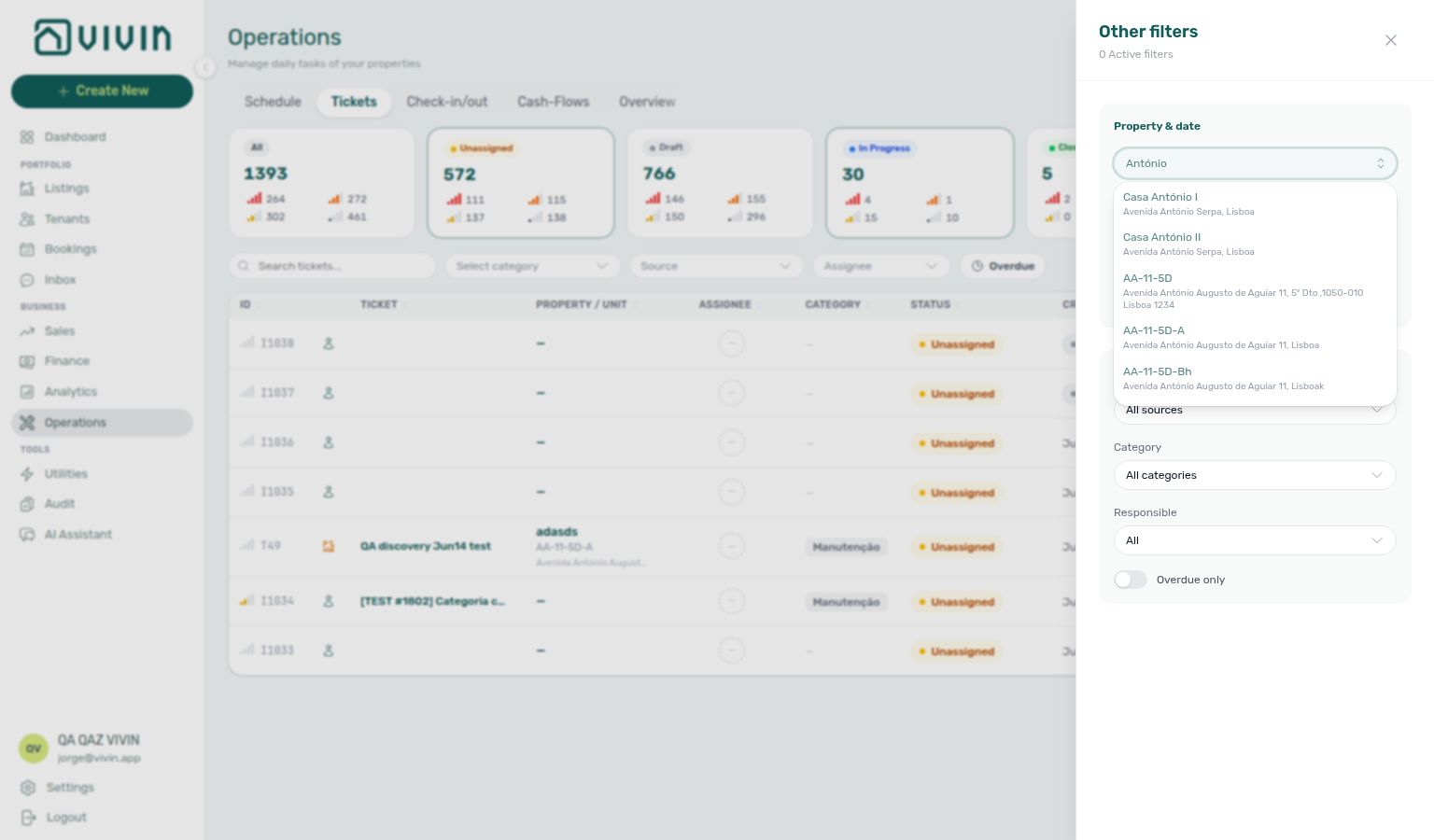Viewport: 1434px width, 840px height.
Task: Enable the Overdue only switch
Action: (x=1130, y=580)
